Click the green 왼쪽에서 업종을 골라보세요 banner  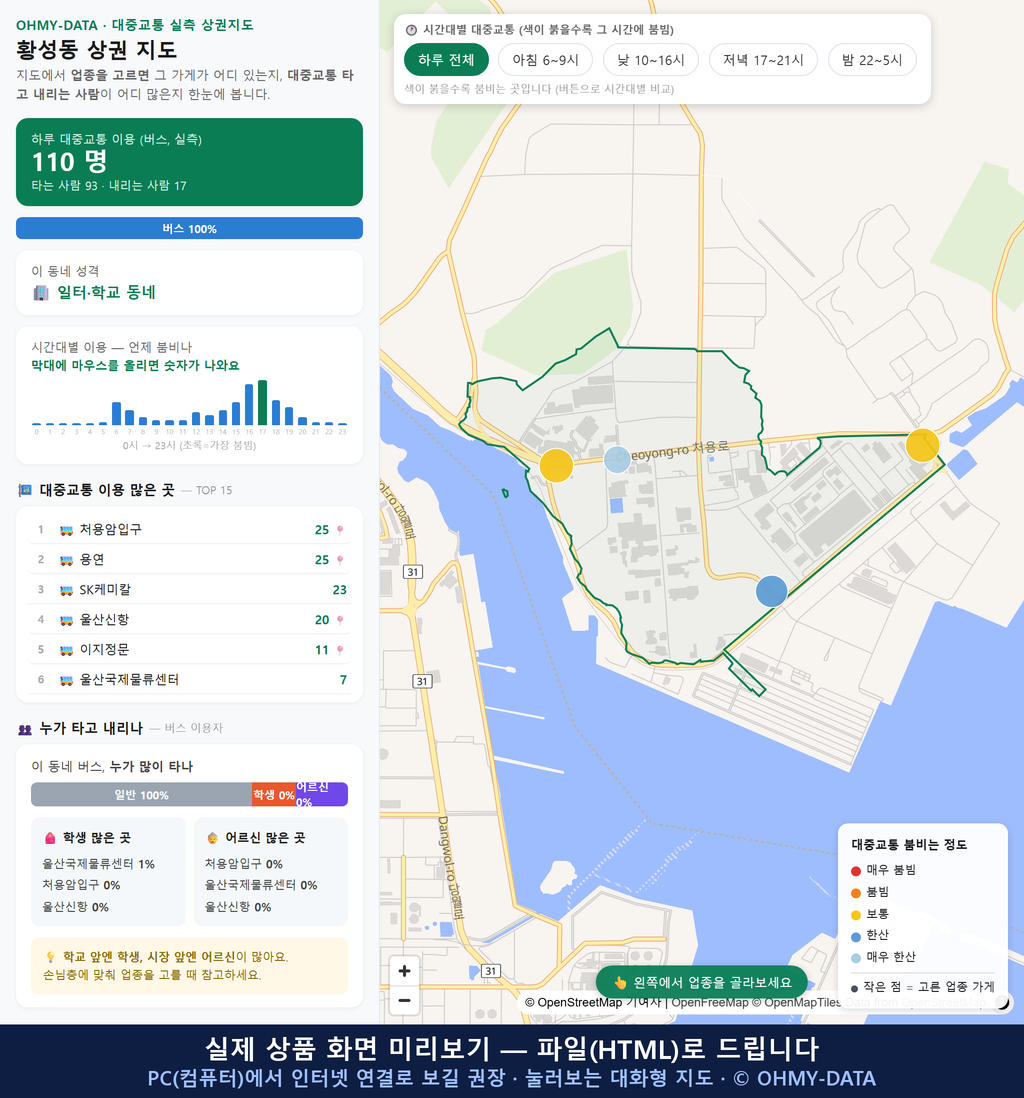pyautogui.click(x=701, y=982)
